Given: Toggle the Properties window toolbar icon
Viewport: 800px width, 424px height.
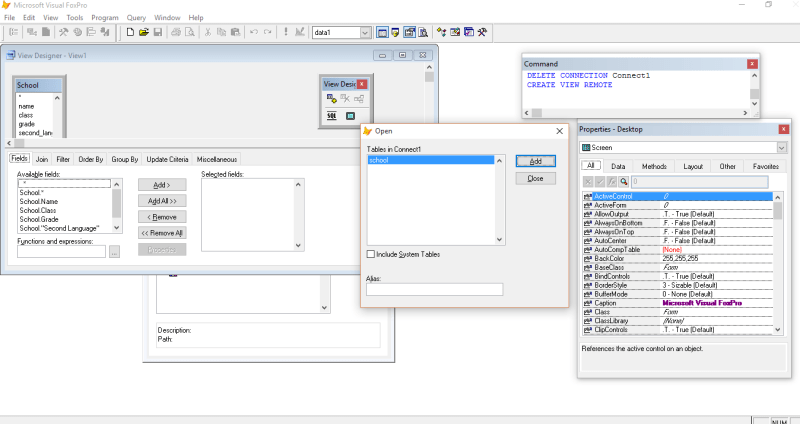Looking at the screenshot, I should [x=409, y=32].
